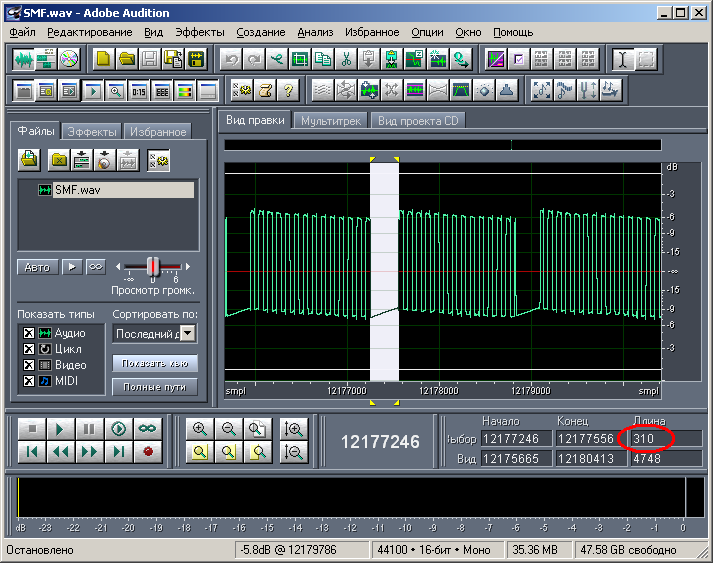Zoom out horizontally magnifier icon

coord(229,429)
